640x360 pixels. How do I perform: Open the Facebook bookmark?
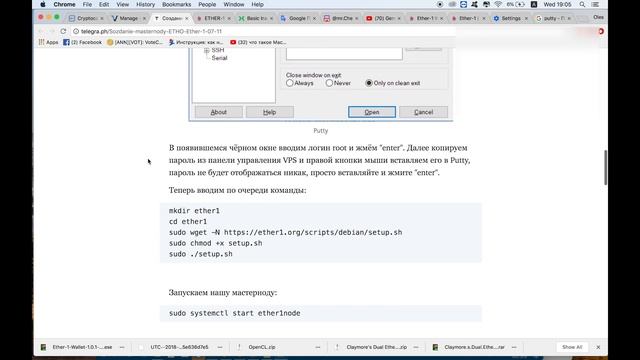(82, 42)
